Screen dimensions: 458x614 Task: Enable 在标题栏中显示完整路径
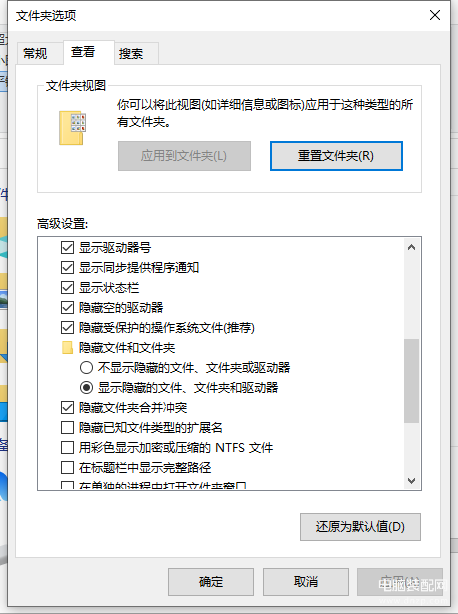coord(67,467)
